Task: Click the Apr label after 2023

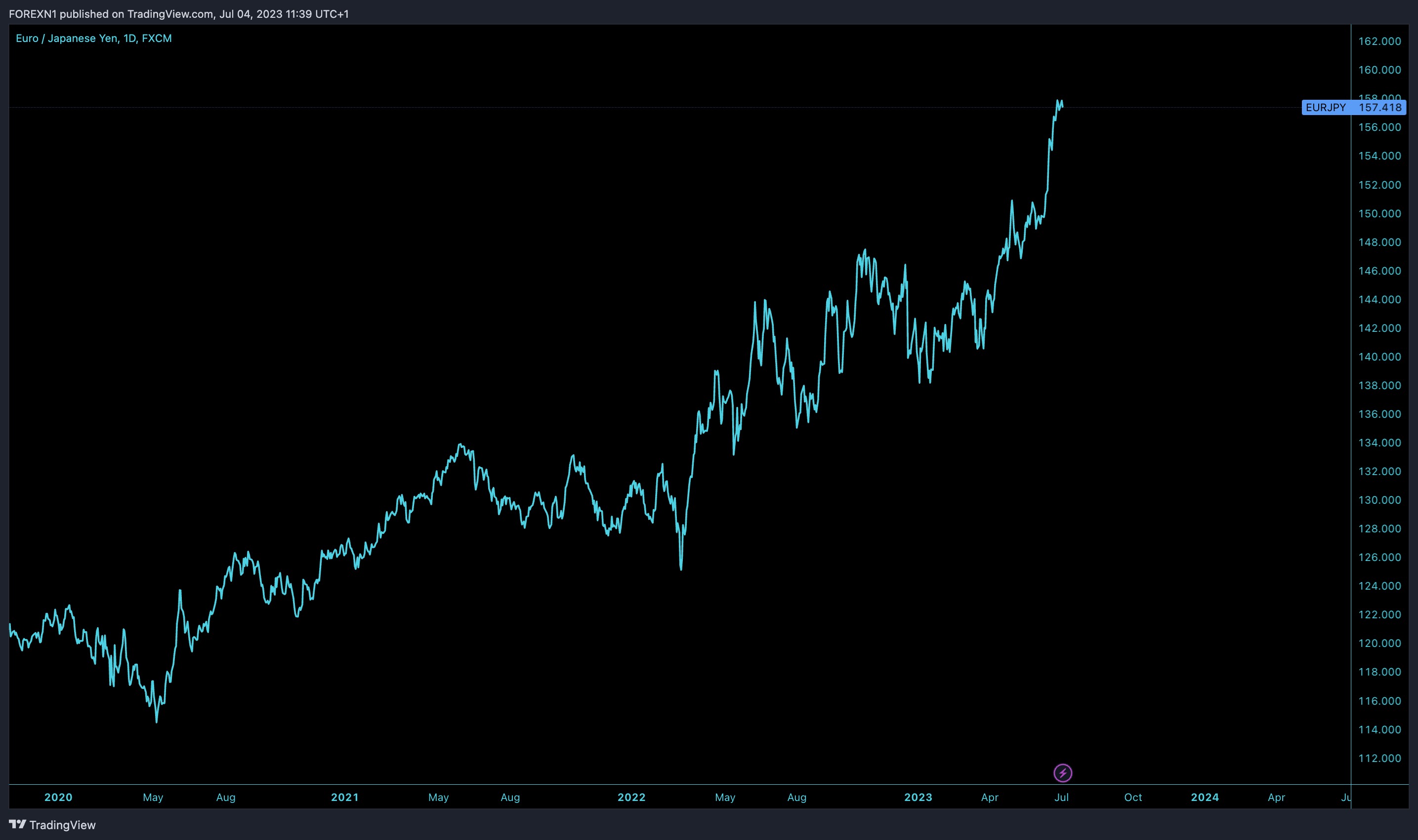Action: coord(989,798)
